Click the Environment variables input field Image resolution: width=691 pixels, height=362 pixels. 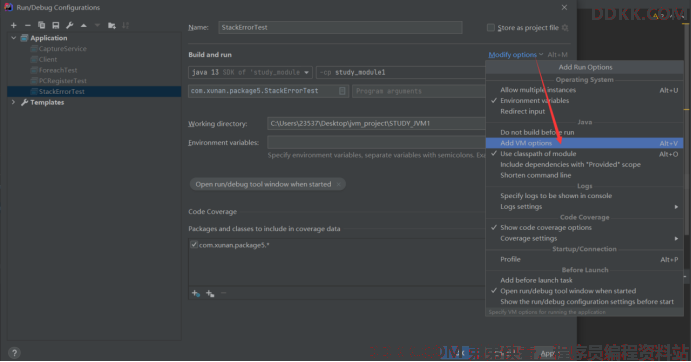tap(376, 142)
